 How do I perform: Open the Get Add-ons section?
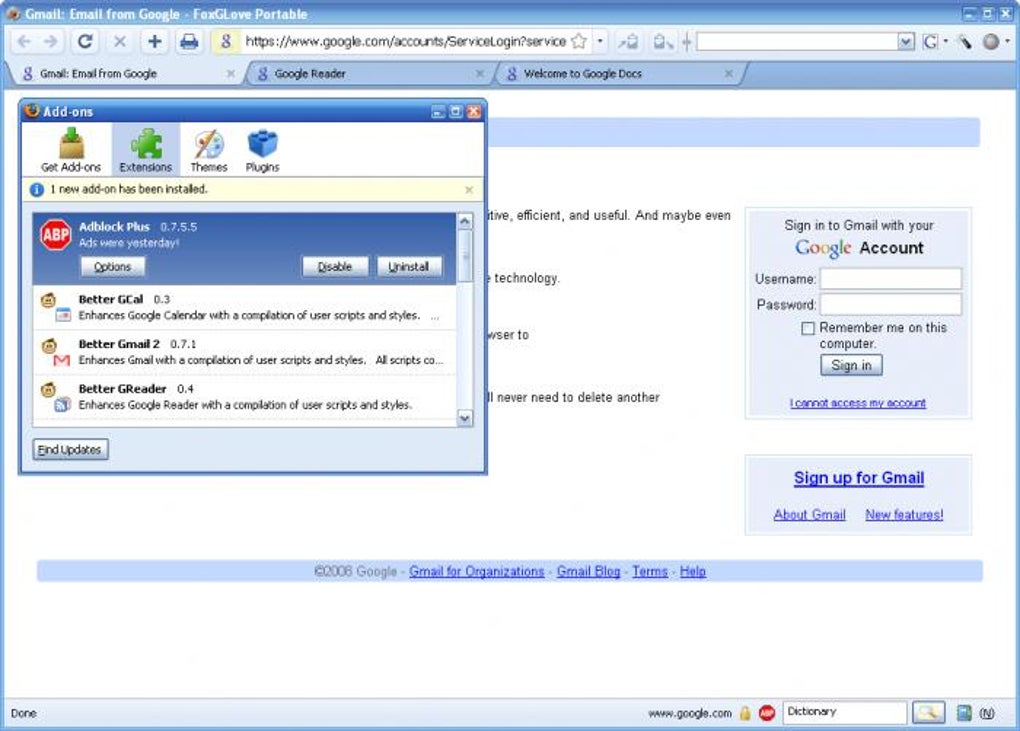pos(71,150)
